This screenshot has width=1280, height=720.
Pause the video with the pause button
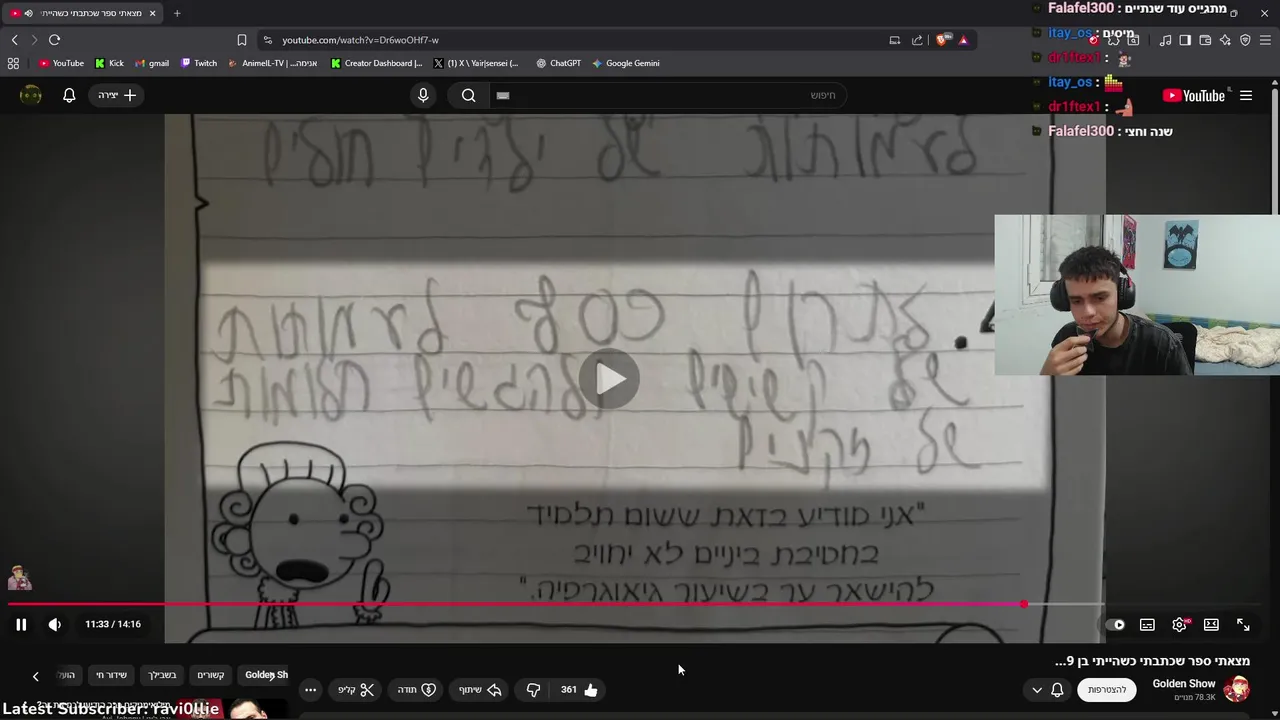21,624
